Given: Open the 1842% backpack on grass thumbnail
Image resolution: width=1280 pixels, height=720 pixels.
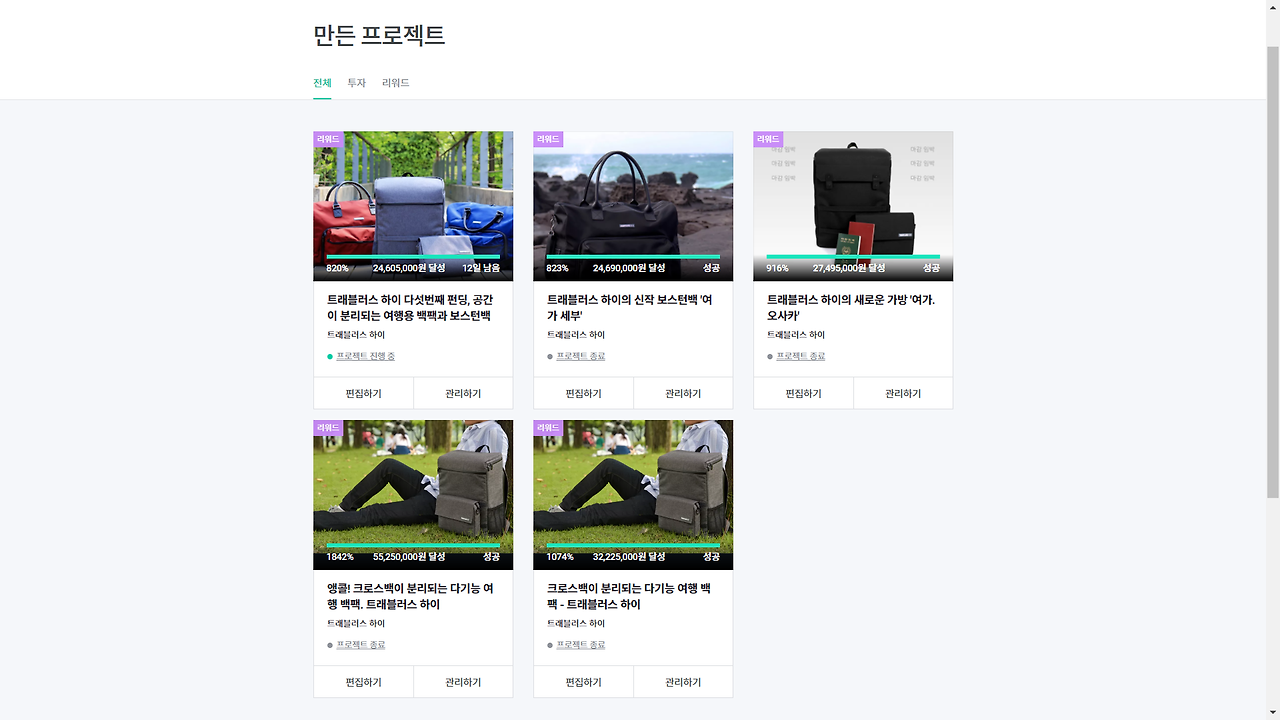Looking at the screenshot, I should pos(413,495).
